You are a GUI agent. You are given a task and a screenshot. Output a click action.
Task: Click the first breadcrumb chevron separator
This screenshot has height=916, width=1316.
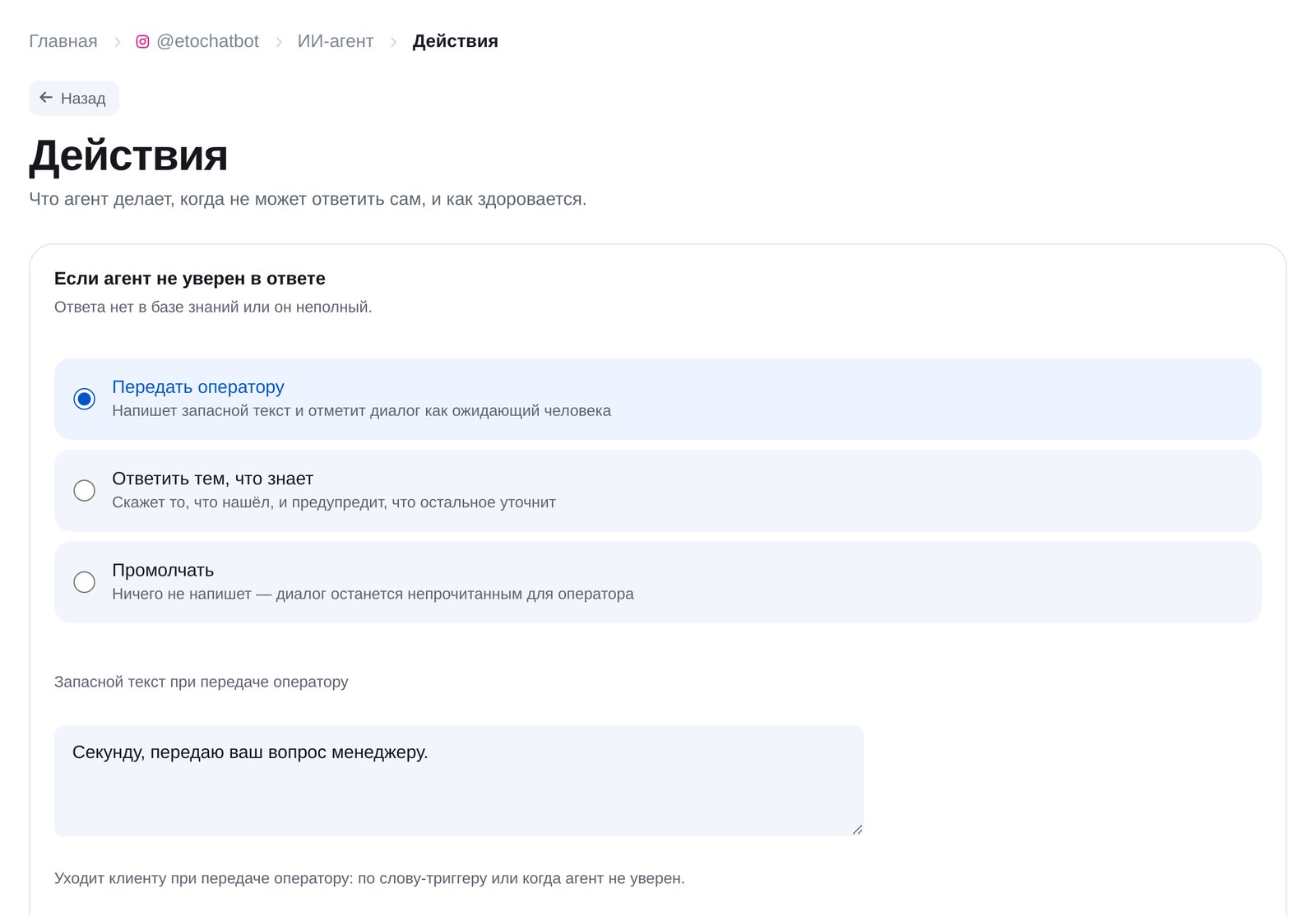click(x=117, y=42)
